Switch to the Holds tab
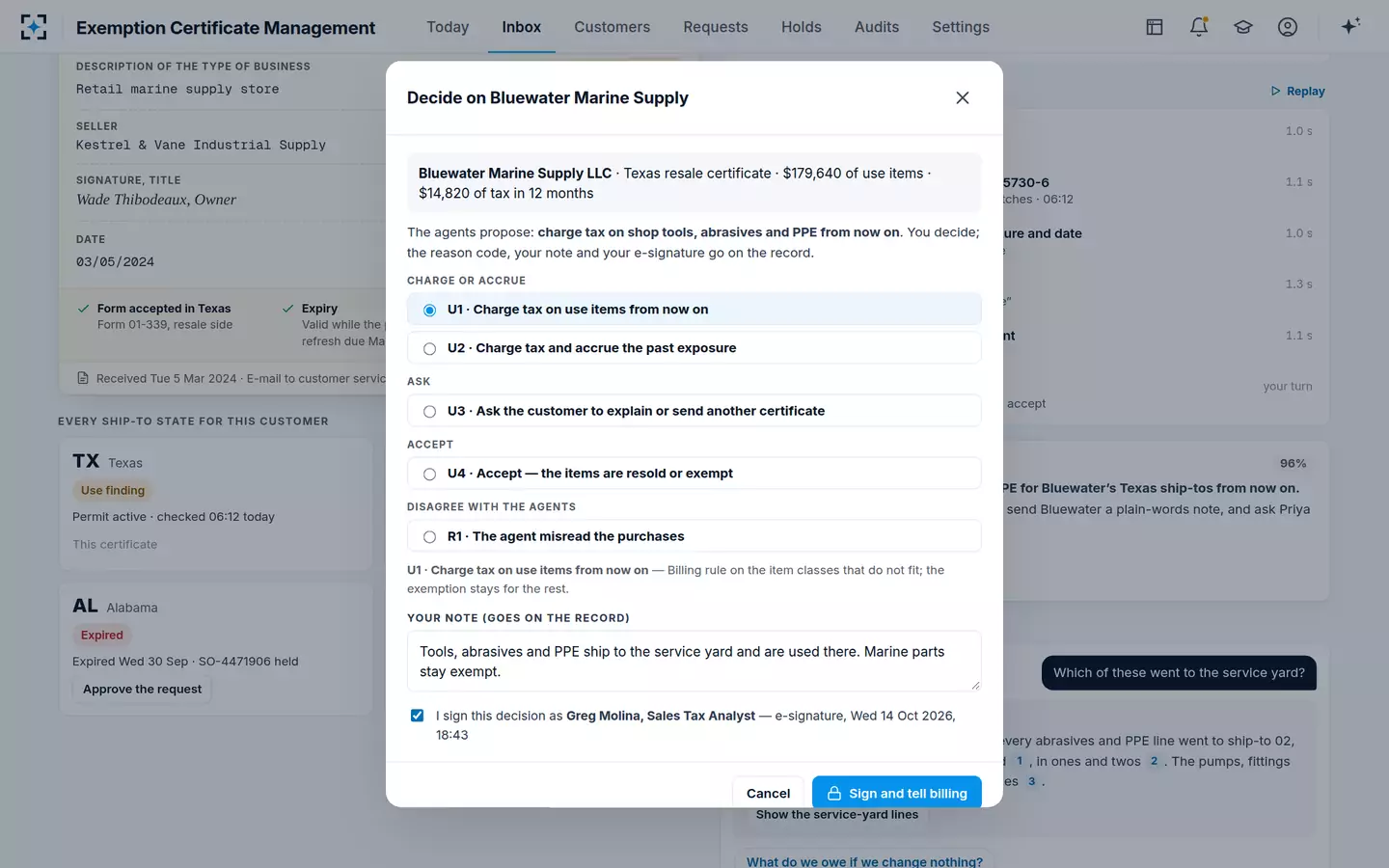This screenshot has height=868, width=1389. (802, 27)
